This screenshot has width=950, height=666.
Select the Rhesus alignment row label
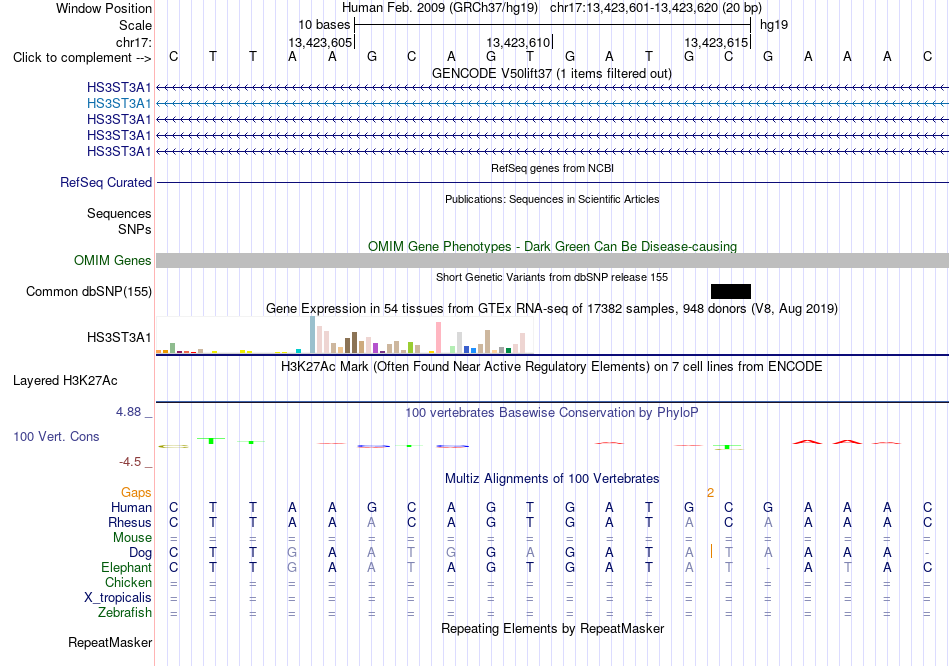pos(130,523)
